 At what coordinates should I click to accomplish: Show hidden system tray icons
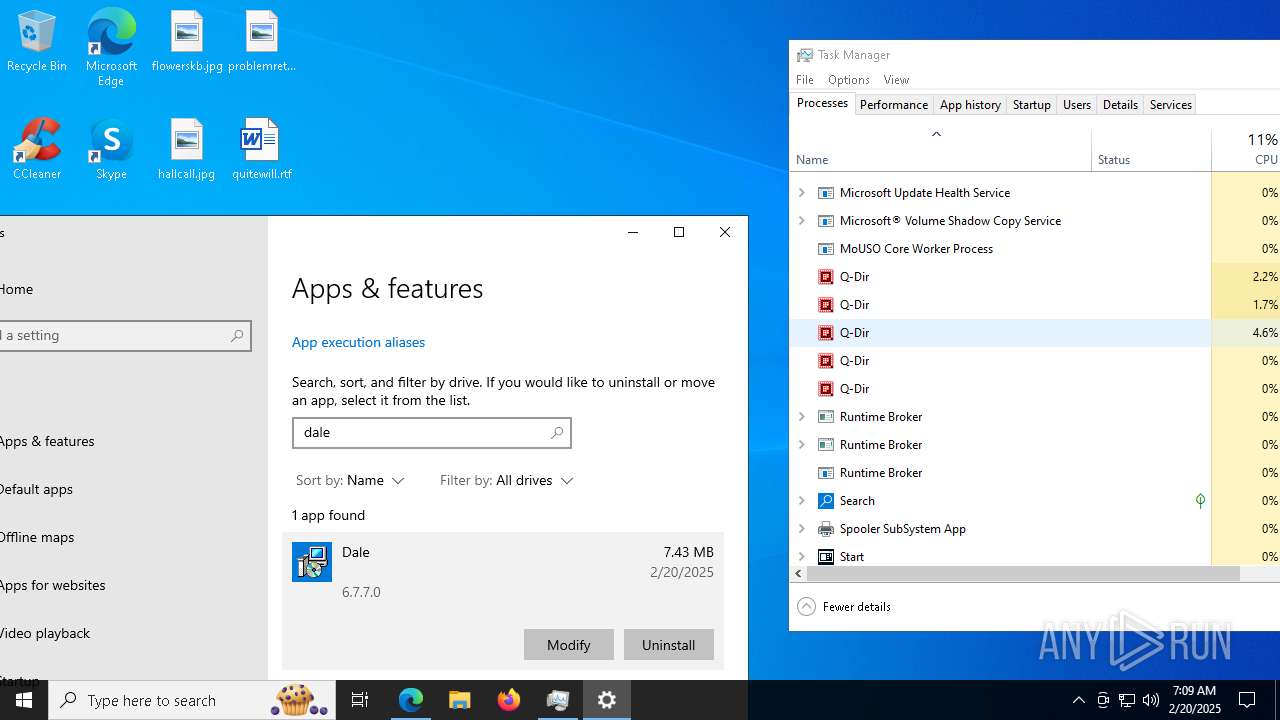coord(1078,700)
